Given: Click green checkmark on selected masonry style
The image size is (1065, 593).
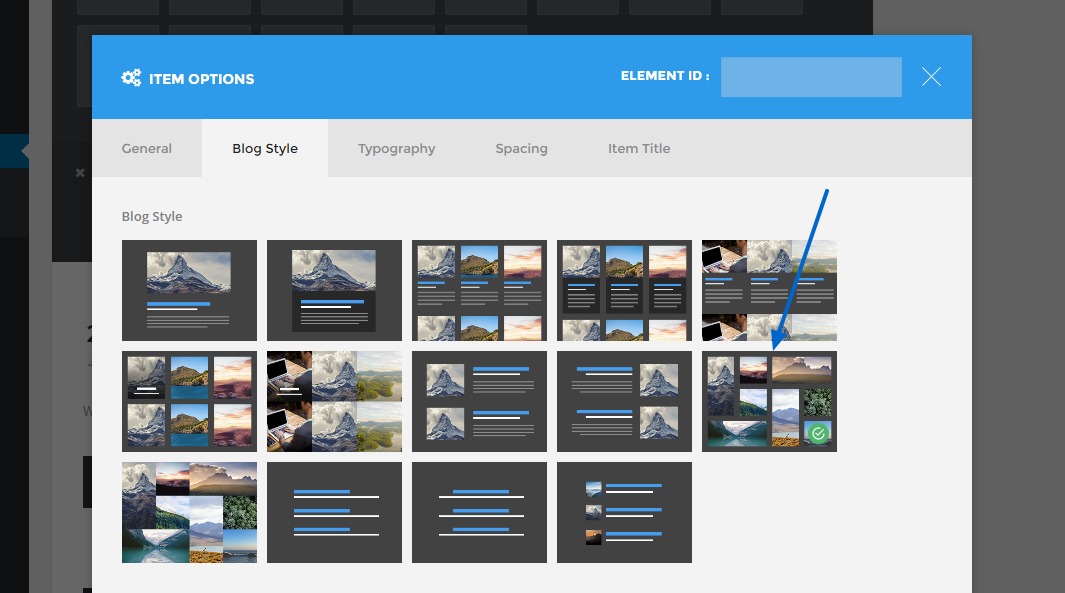Looking at the screenshot, I should tap(818, 434).
